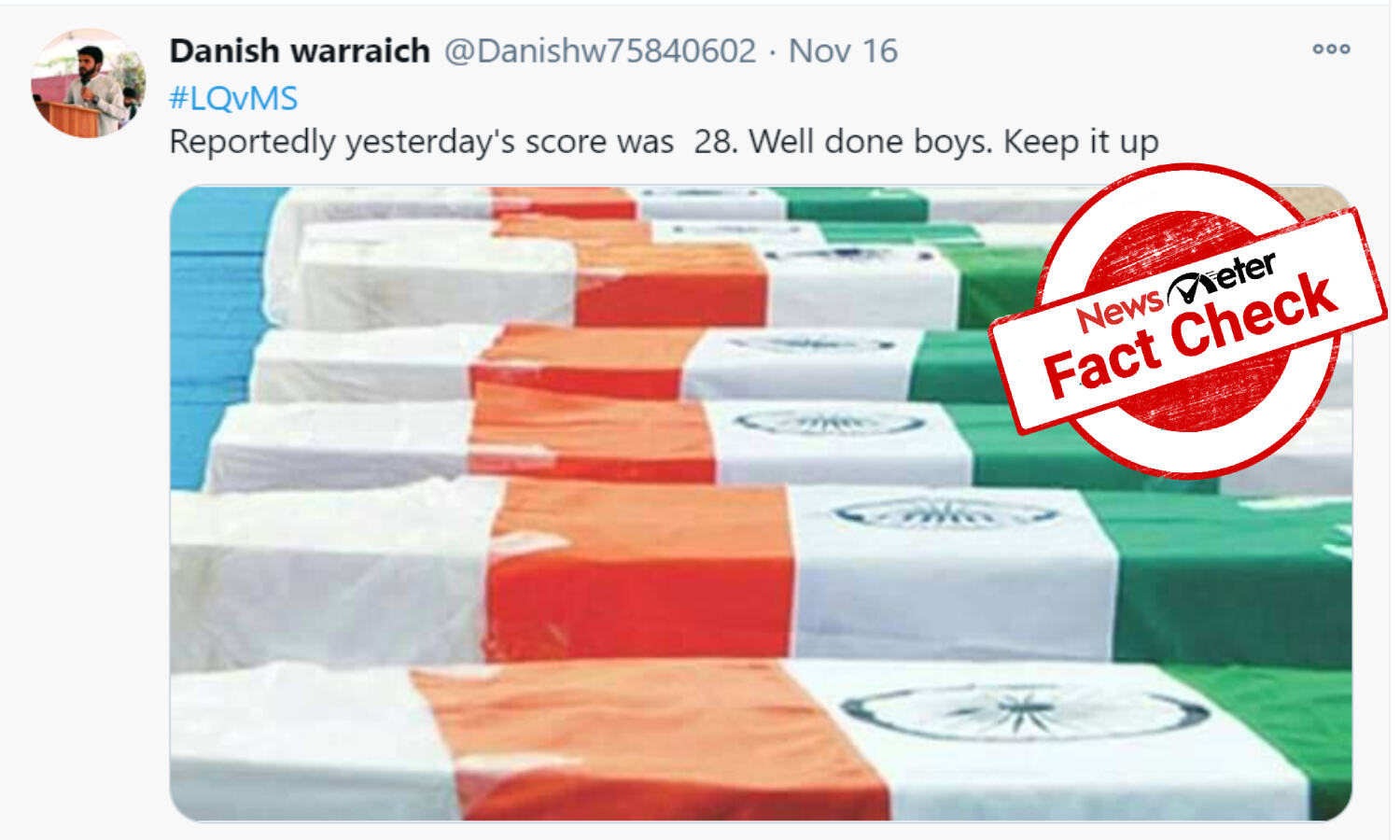Open the tweet's three-dot more options menu
Image resolution: width=1400 pixels, height=840 pixels.
1331,49
